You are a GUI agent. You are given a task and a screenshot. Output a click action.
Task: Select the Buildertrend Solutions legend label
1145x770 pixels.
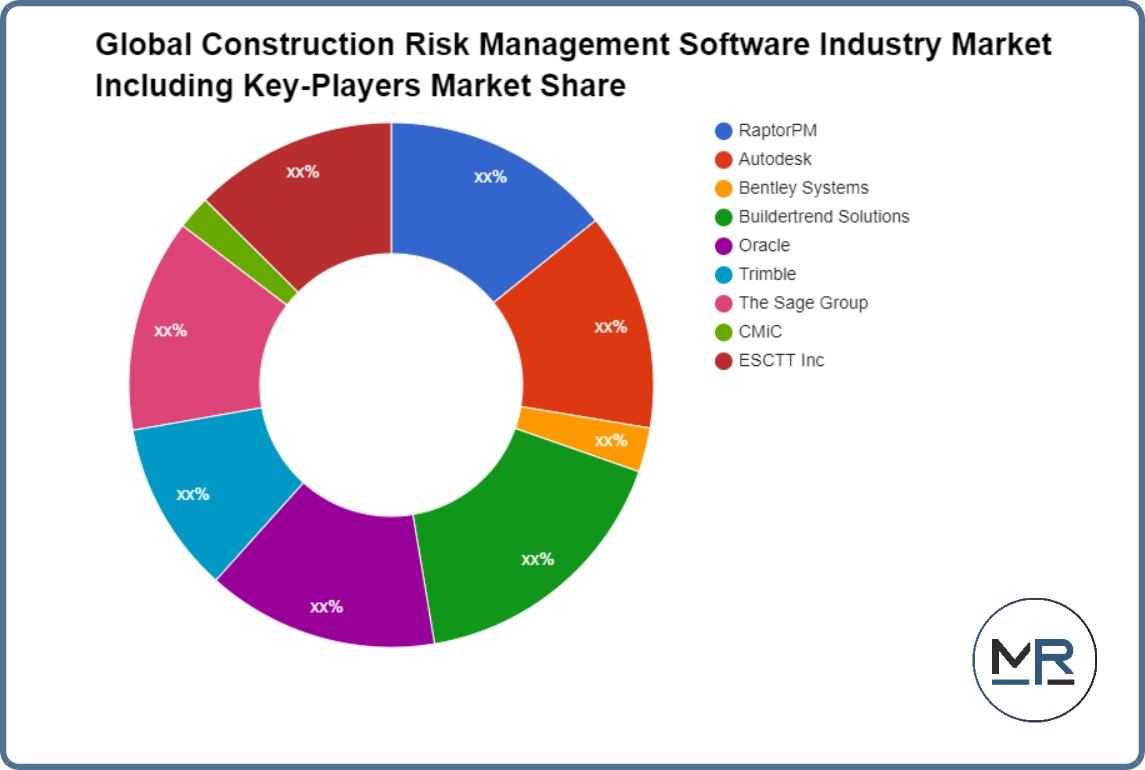(824, 217)
